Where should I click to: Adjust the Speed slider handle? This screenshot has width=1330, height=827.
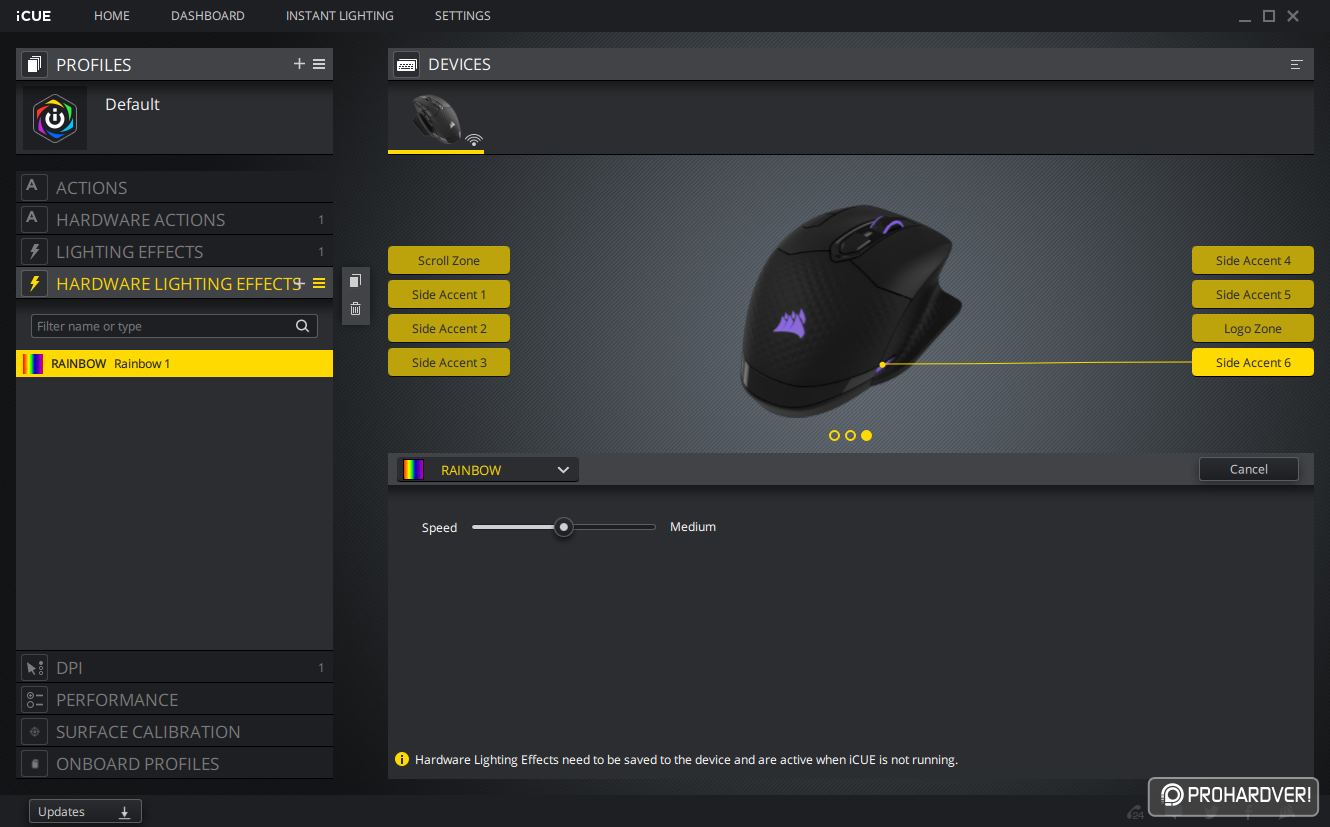(x=564, y=527)
